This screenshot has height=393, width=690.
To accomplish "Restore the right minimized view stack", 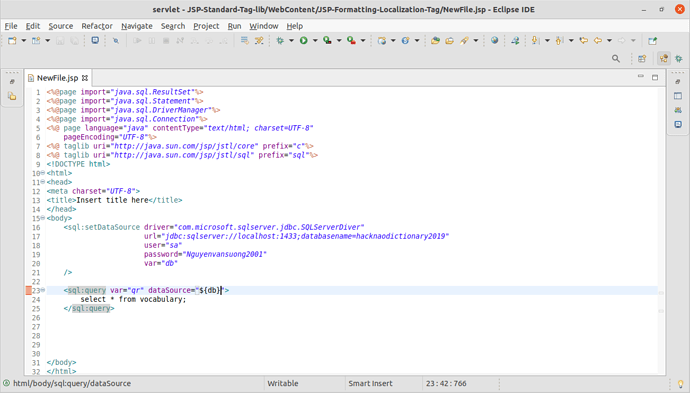I will click(678, 82).
